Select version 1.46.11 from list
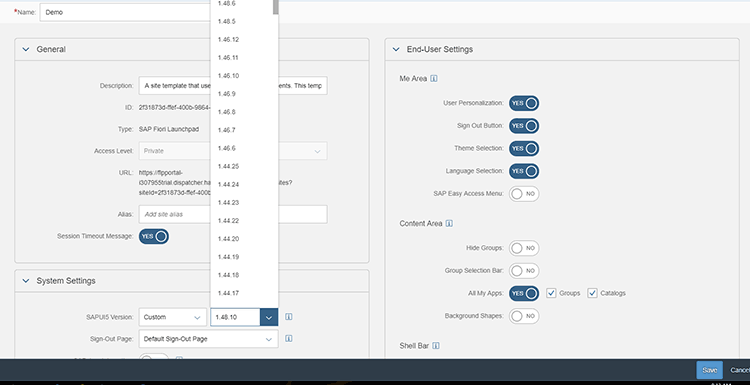The image size is (750, 385). pos(244,58)
